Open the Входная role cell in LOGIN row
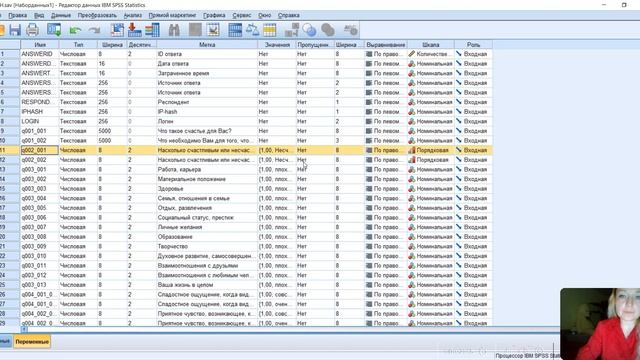The height and width of the screenshot is (360, 640). point(473,121)
